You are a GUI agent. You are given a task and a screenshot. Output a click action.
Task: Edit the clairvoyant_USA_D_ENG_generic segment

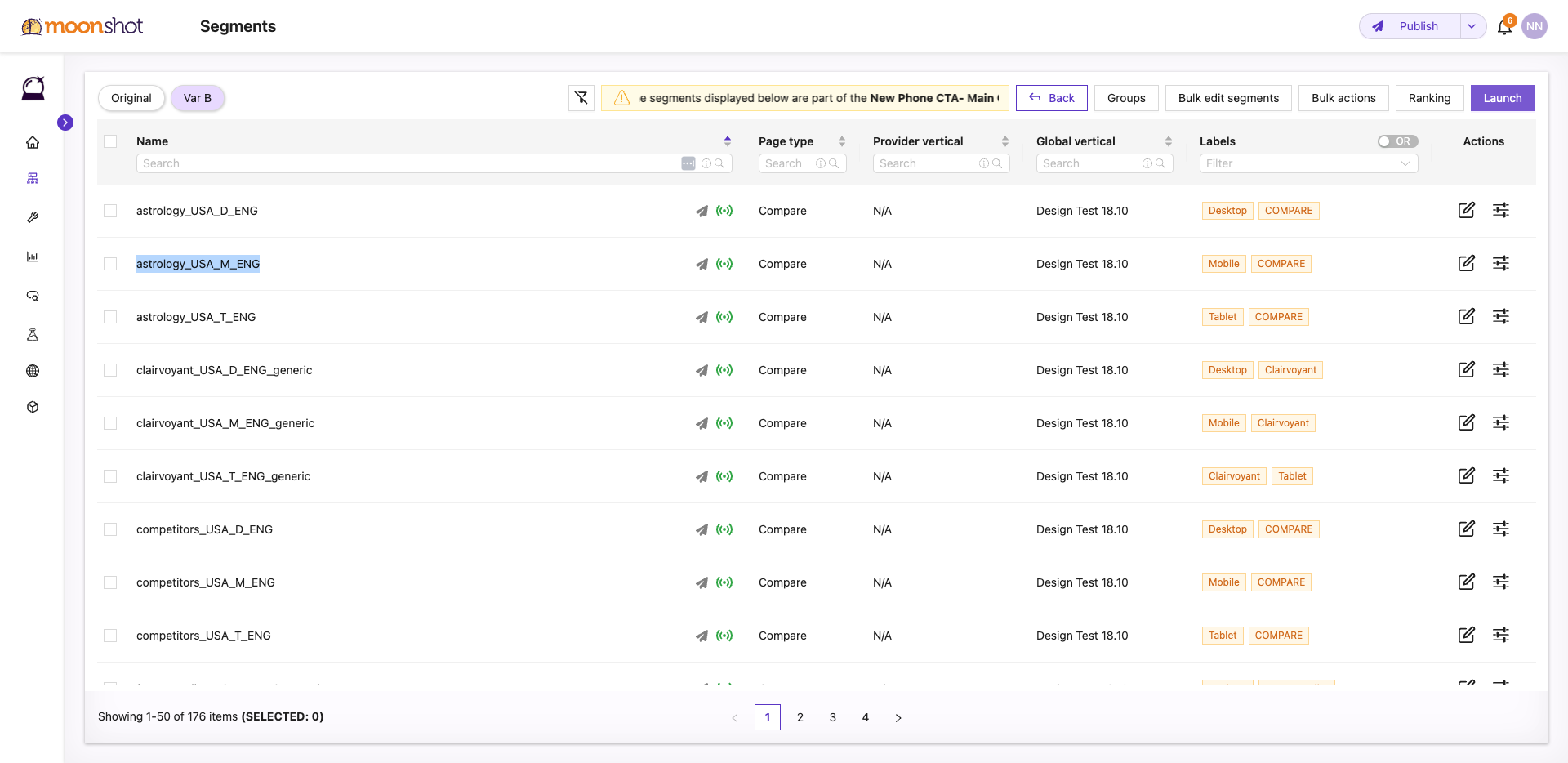coord(1467,369)
